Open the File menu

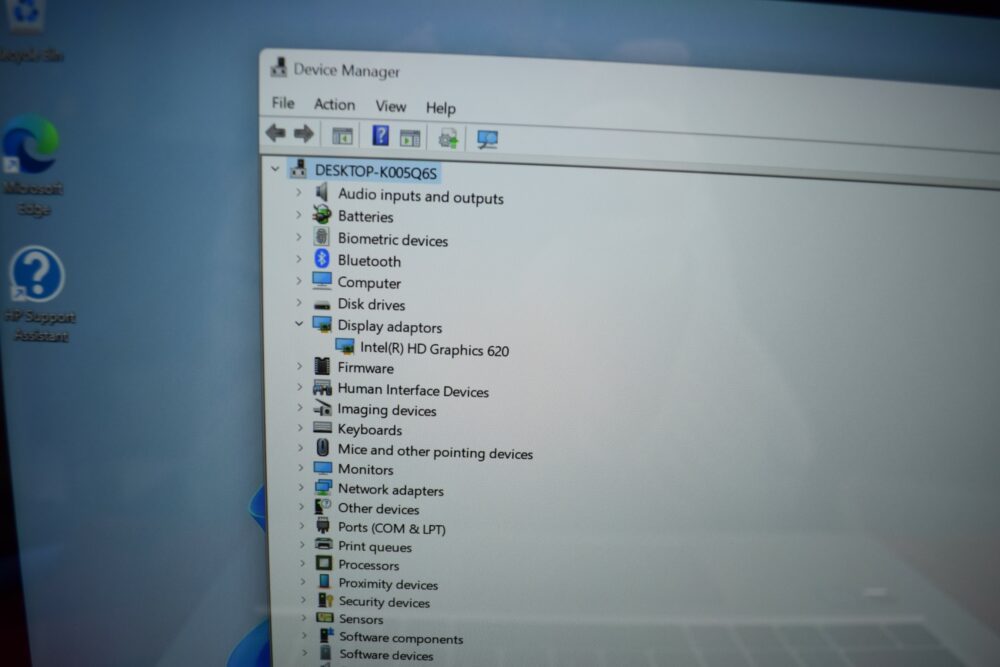[283, 103]
